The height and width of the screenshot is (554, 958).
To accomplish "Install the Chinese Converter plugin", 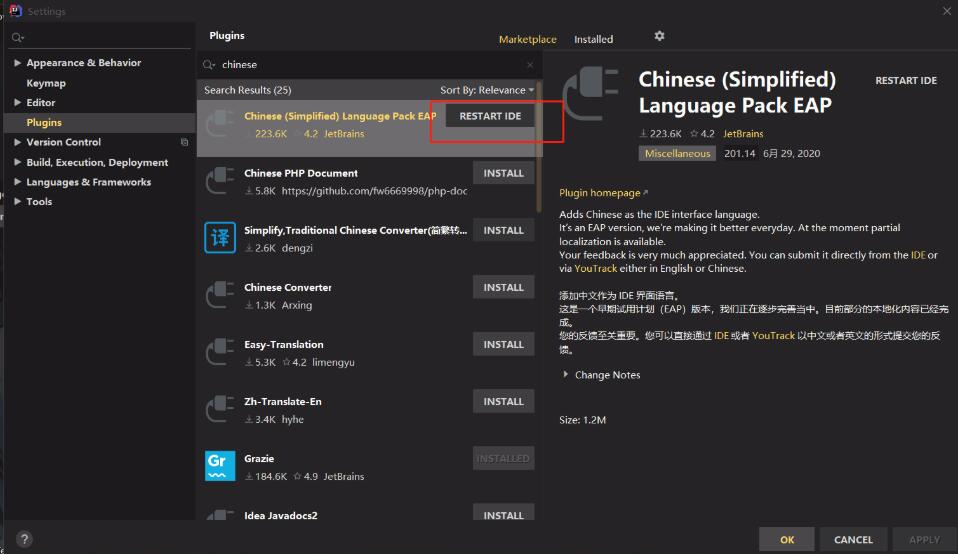I will (503, 287).
